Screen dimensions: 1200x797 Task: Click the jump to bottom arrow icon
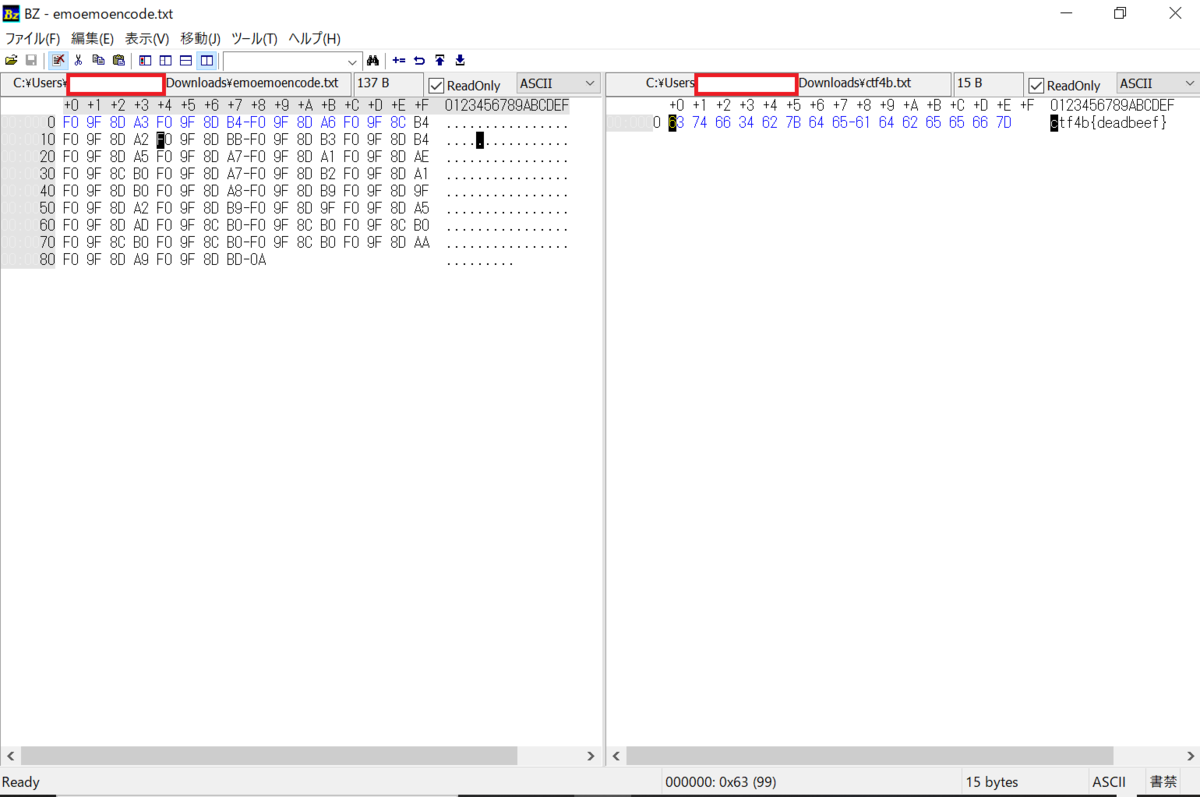(460, 60)
